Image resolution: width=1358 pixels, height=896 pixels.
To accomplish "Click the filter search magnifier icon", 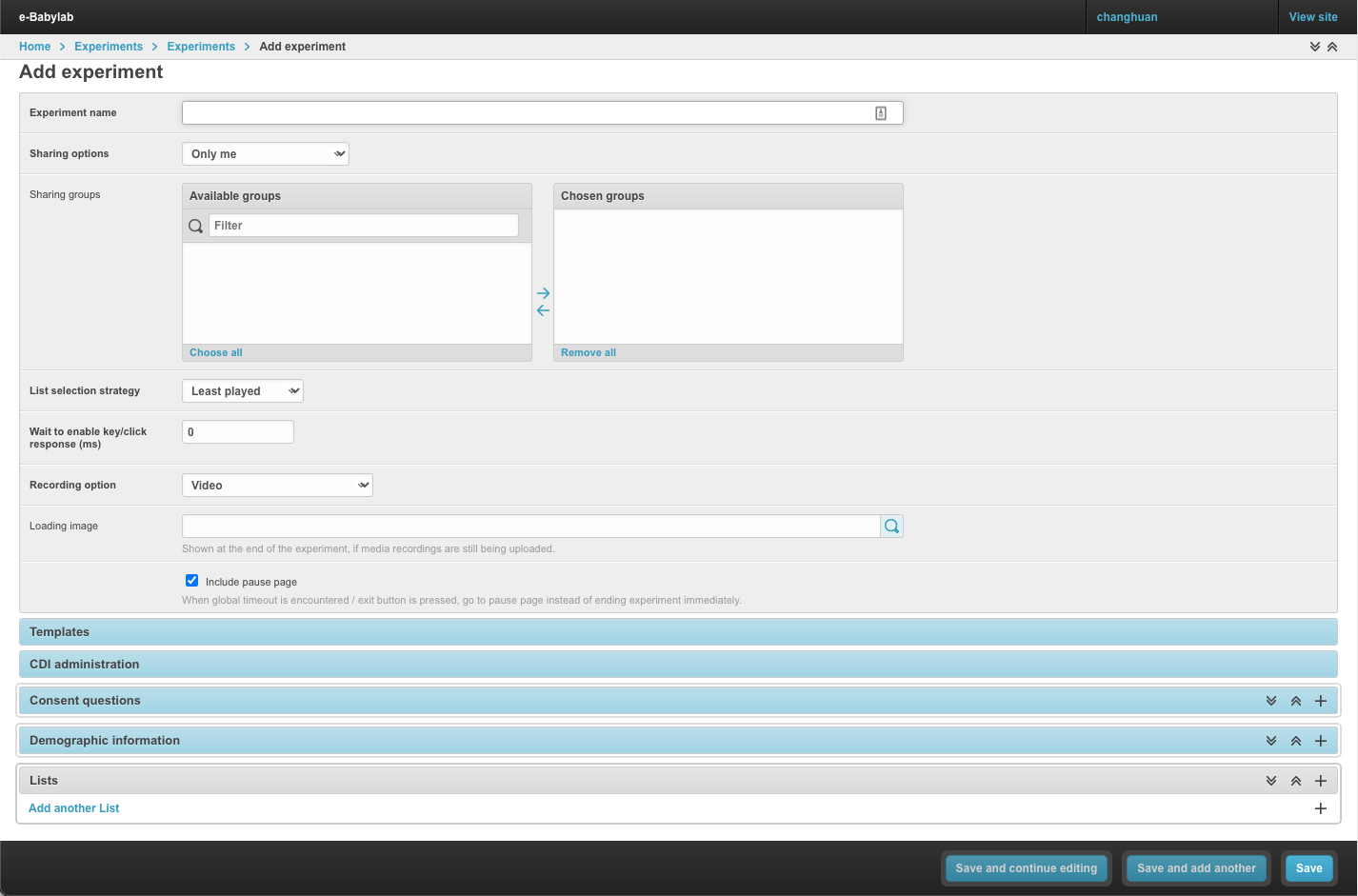I will point(195,226).
